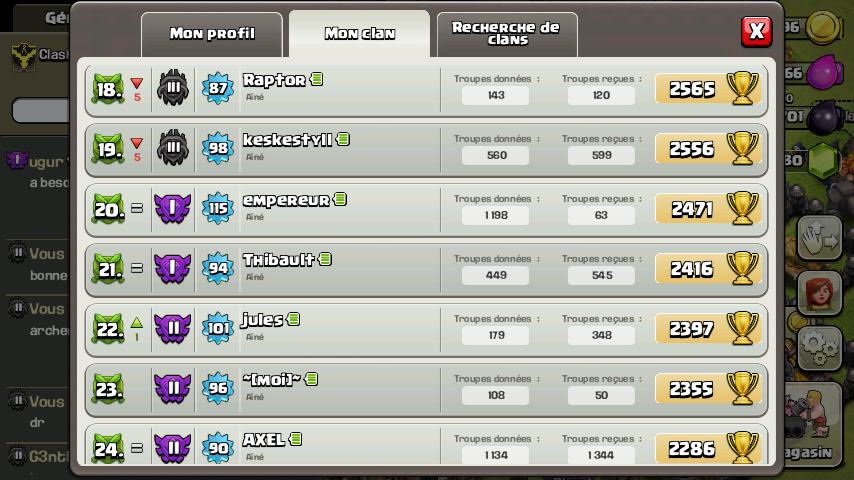Select the ~[Moi]~ member row
Viewport: 854px width, 480px height.
426,390
